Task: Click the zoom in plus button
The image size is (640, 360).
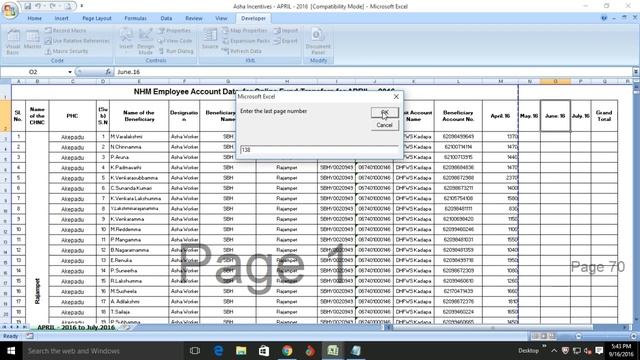Action: click(633, 336)
